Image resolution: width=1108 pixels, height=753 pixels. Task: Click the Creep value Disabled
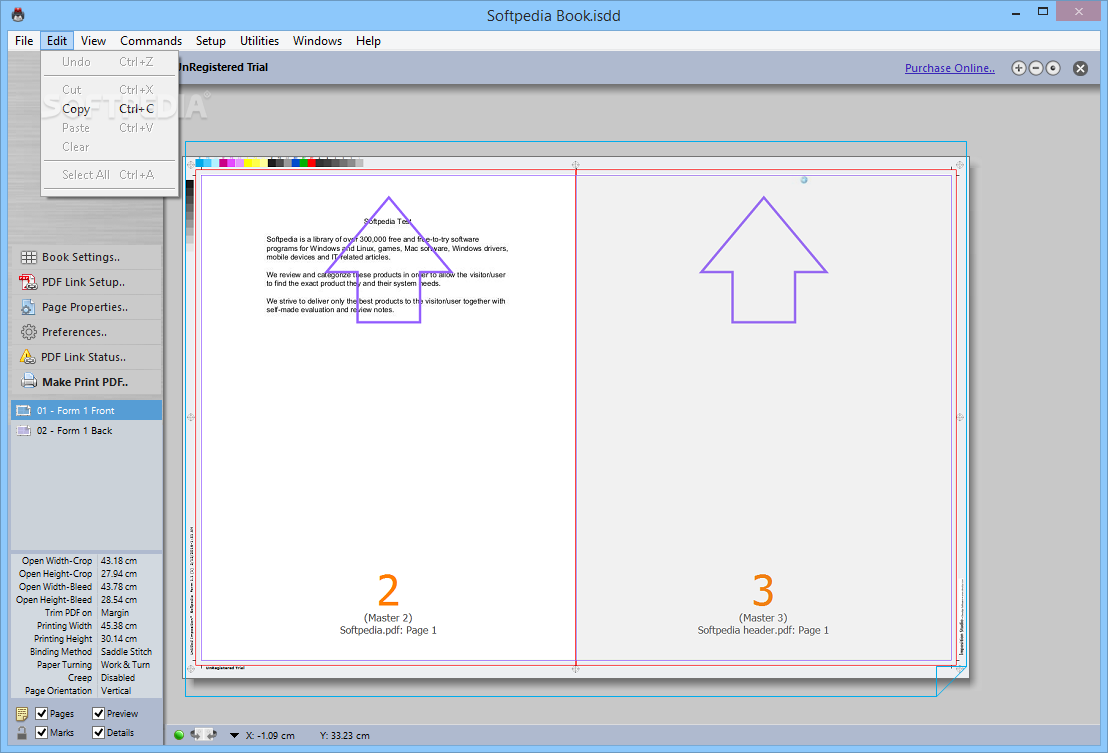(117, 677)
